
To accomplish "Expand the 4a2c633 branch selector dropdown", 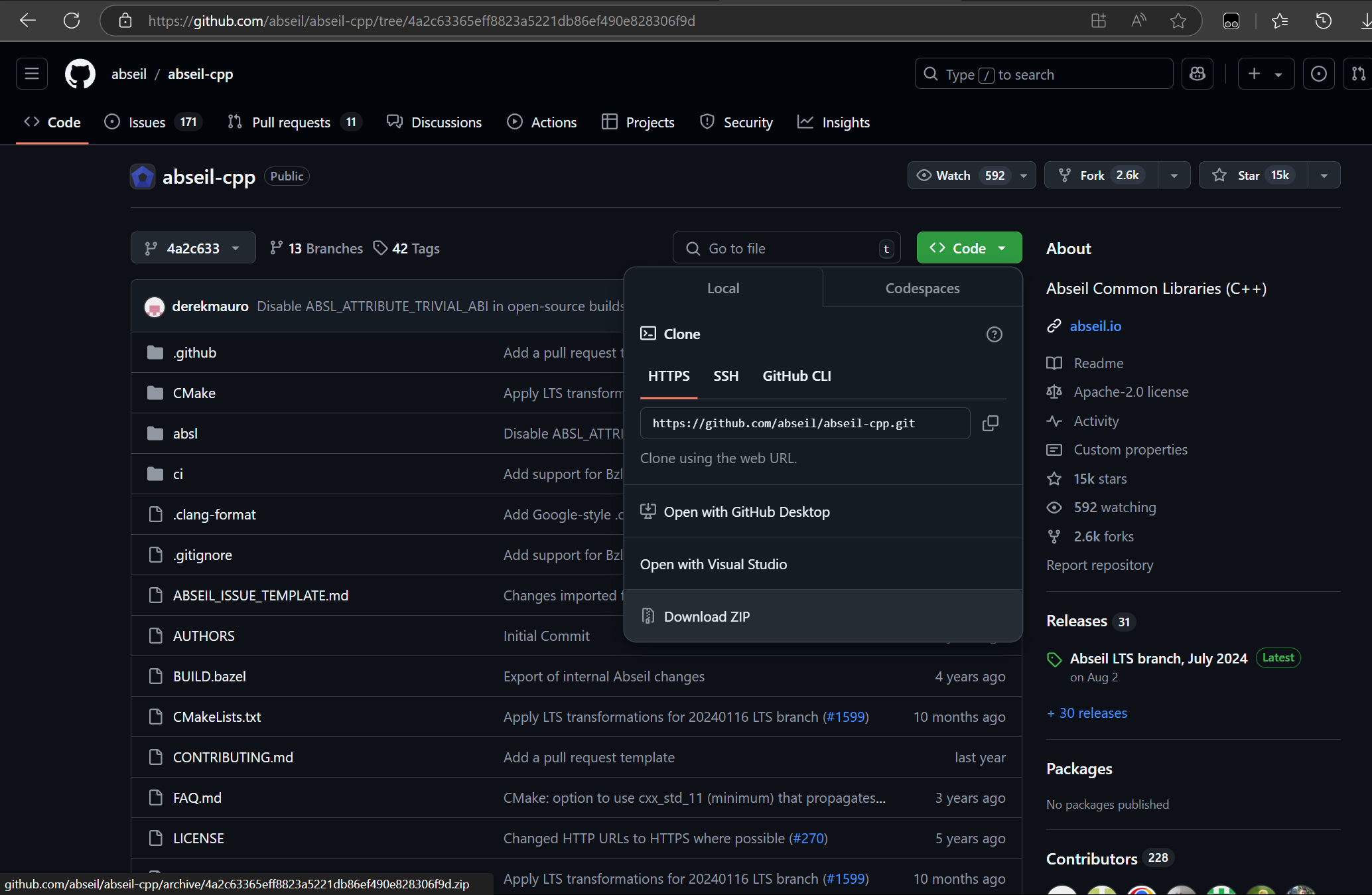I will [193, 248].
